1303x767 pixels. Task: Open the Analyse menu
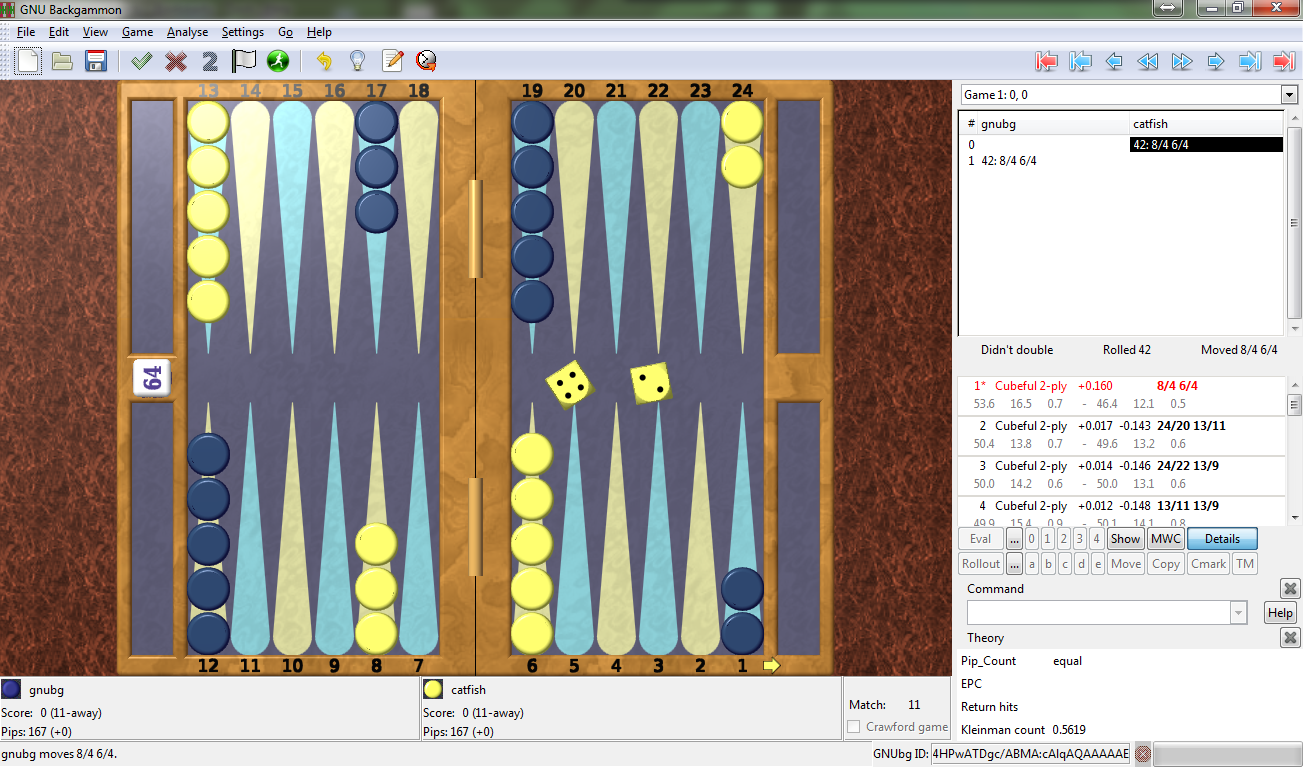point(187,32)
